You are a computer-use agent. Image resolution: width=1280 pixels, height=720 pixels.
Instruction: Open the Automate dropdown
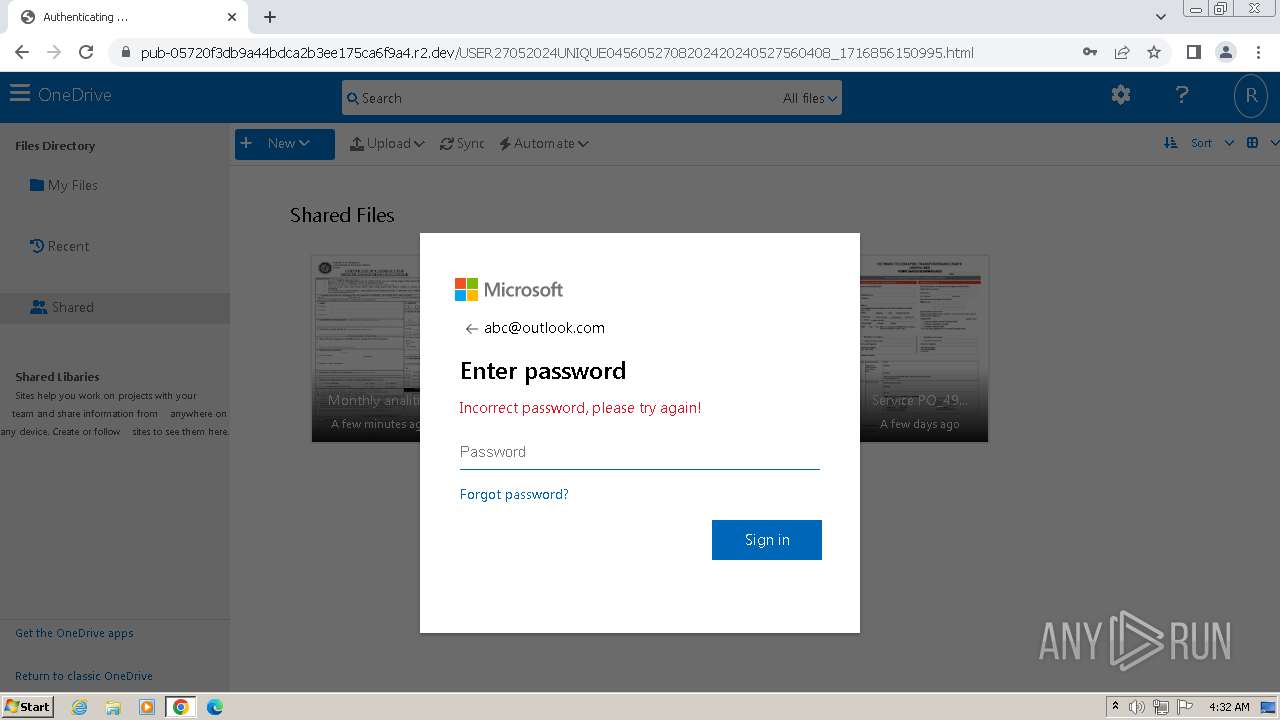click(544, 143)
